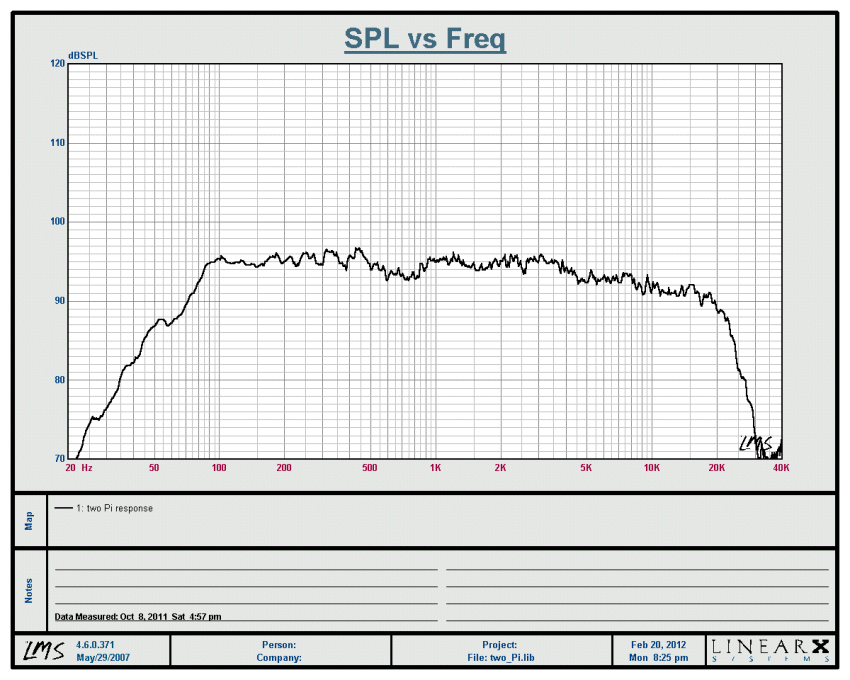Image resolution: width=850 pixels, height=680 pixels.
Task: Click the "File: two_Pi.lib" text
Action: click(x=500, y=658)
